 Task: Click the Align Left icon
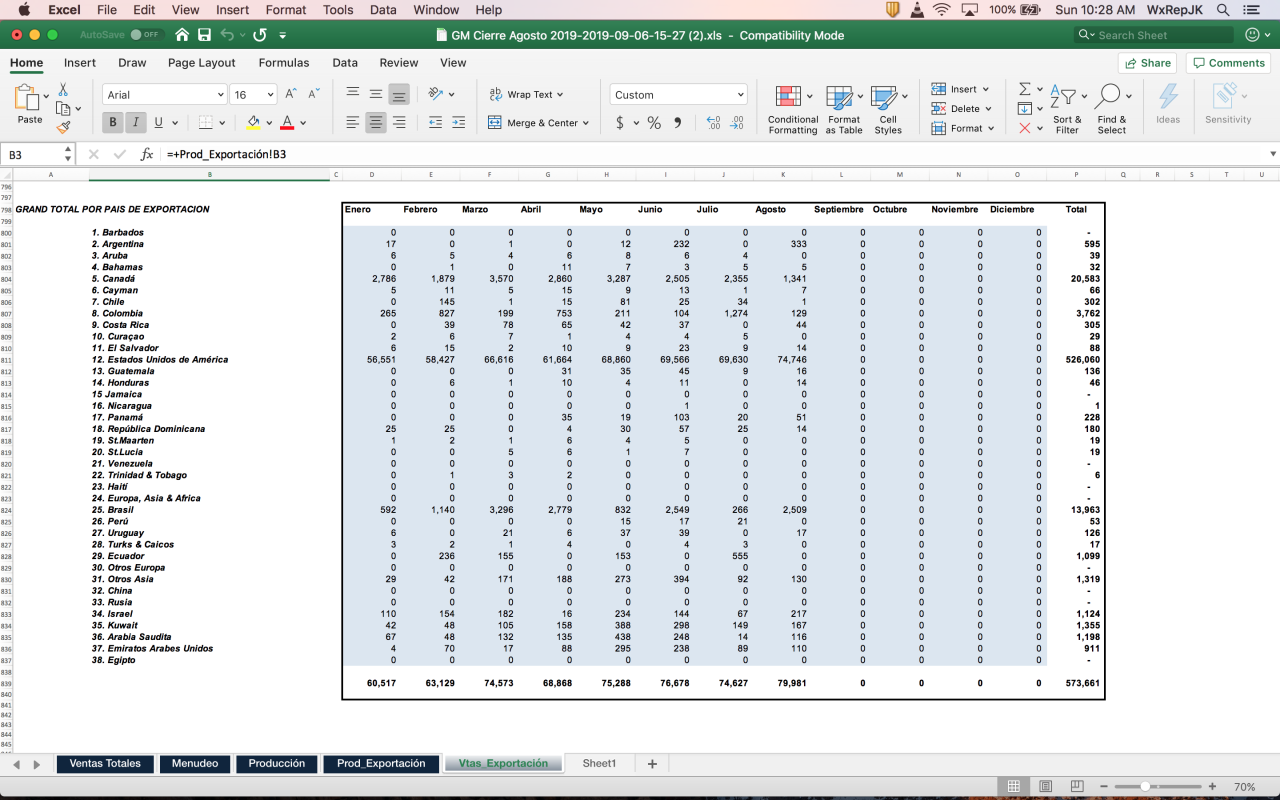click(352, 123)
